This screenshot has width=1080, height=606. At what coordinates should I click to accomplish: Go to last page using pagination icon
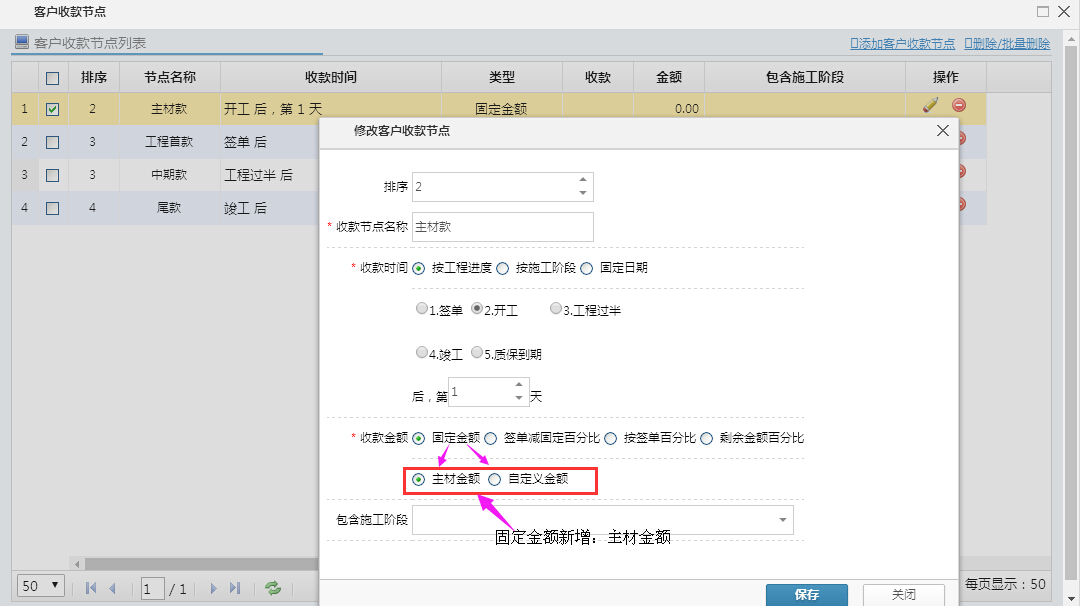point(237,588)
